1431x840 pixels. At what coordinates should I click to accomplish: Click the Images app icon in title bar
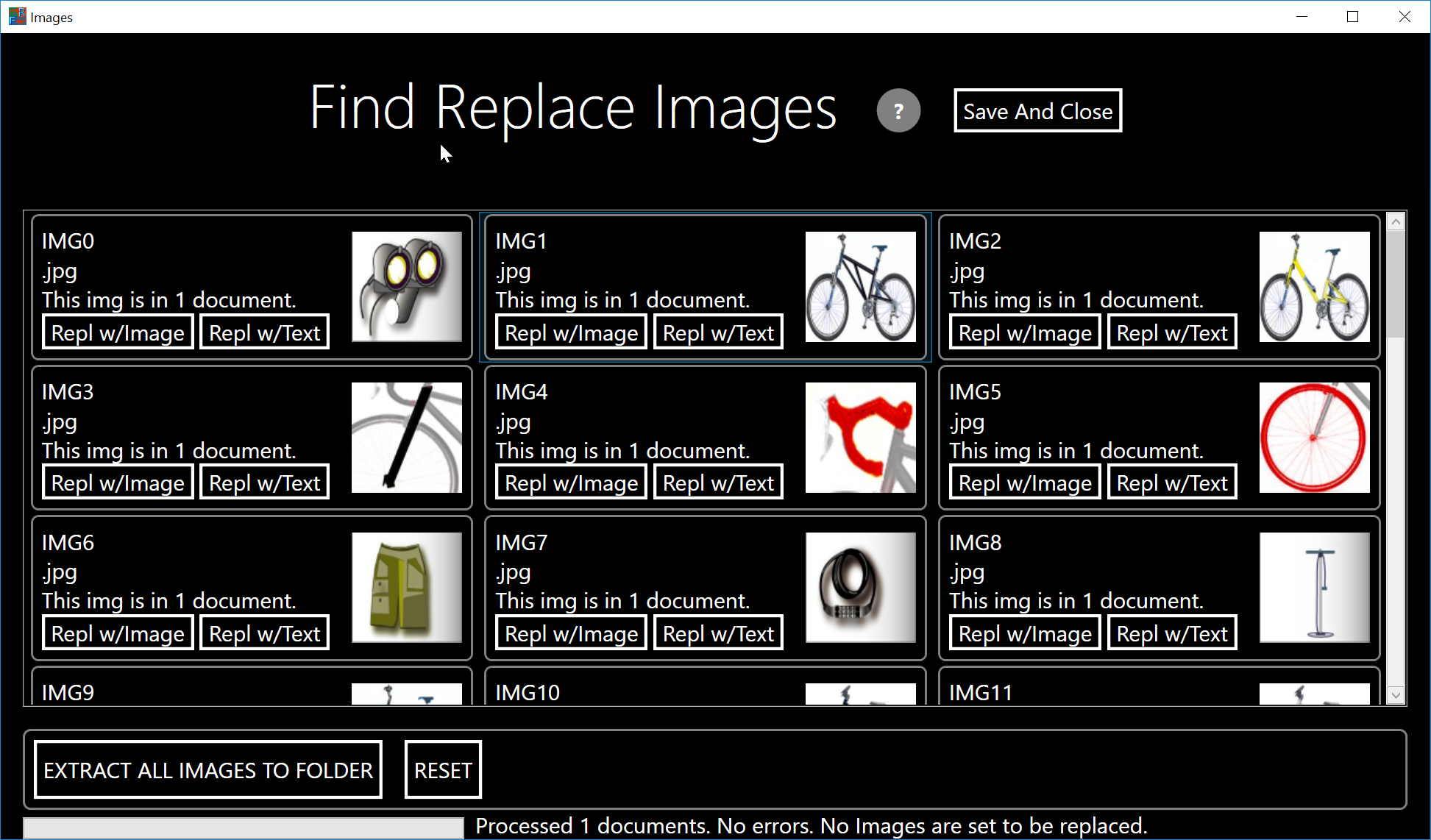pyautogui.click(x=17, y=16)
